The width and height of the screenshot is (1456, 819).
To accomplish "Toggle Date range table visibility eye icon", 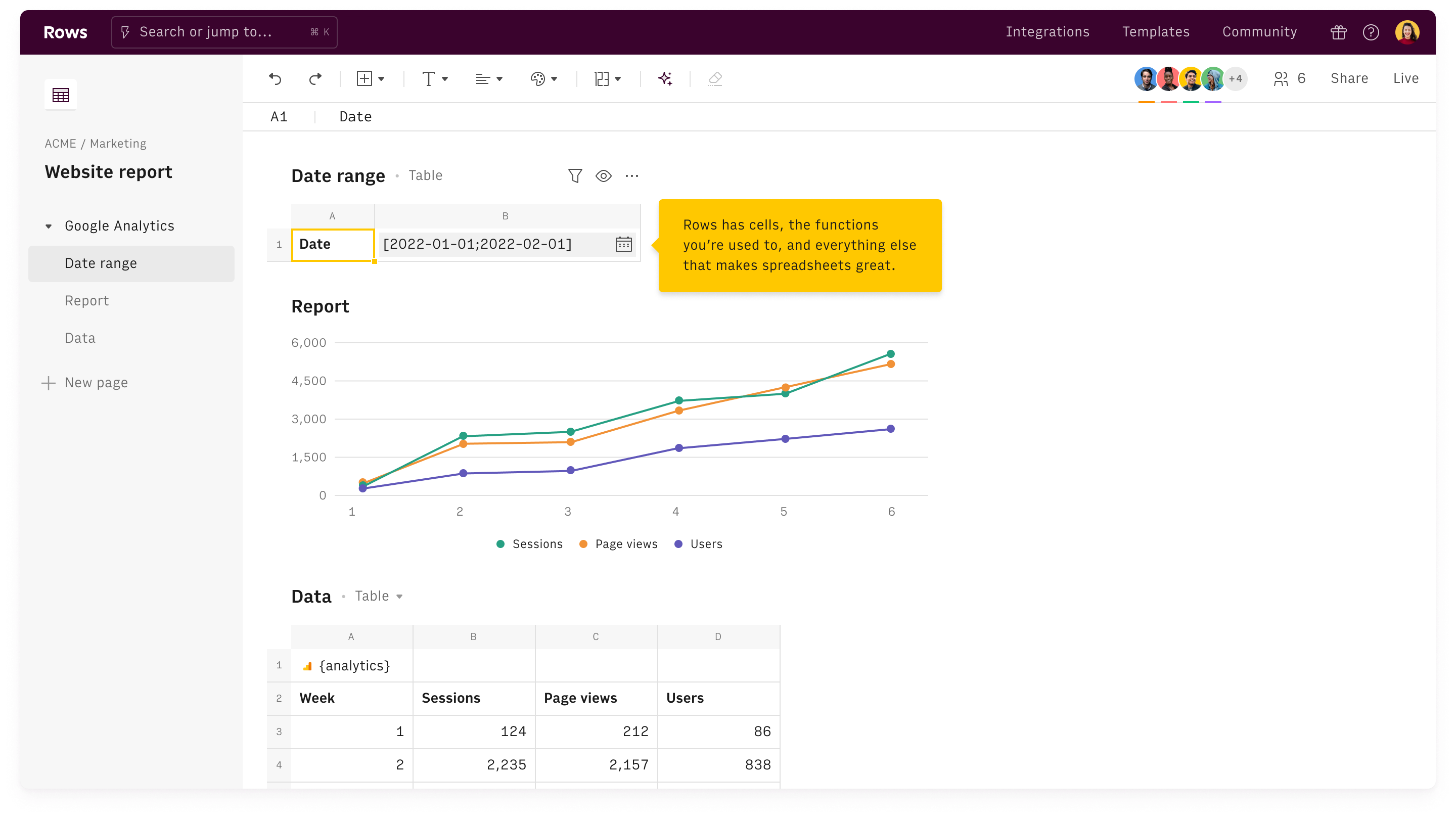I will coord(603,176).
